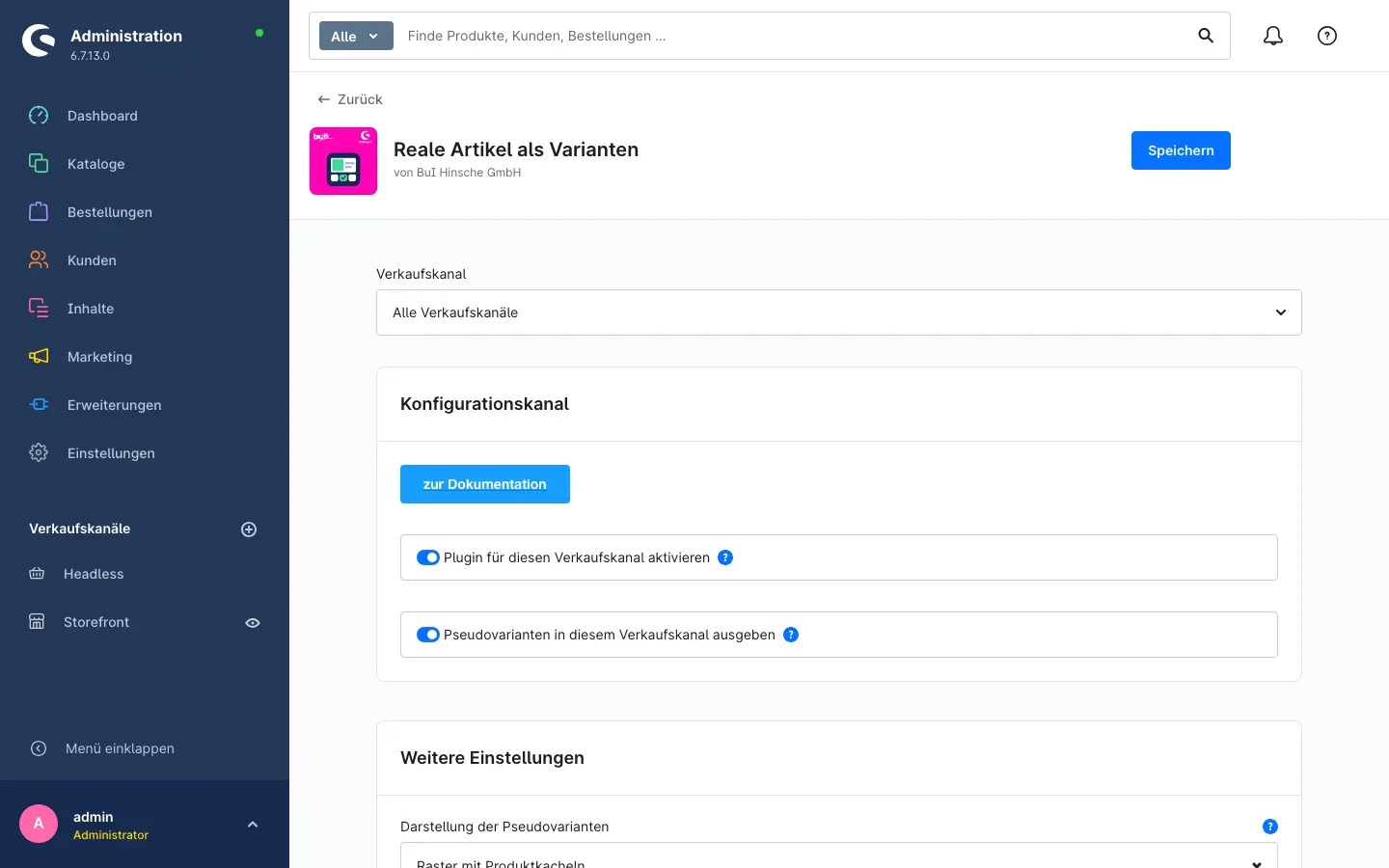Screen dimensions: 1389x868
Task: Click the green status dot indicator
Action: pyautogui.click(x=259, y=33)
